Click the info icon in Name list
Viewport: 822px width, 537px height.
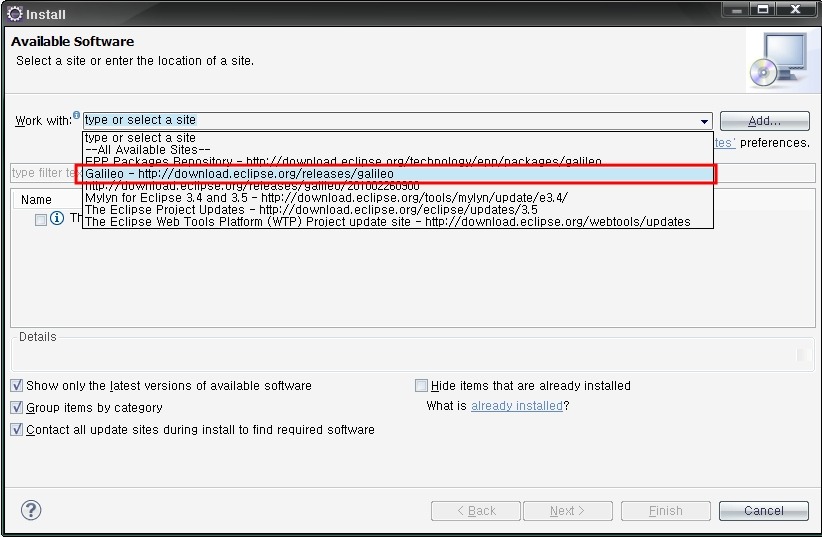coord(57,218)
